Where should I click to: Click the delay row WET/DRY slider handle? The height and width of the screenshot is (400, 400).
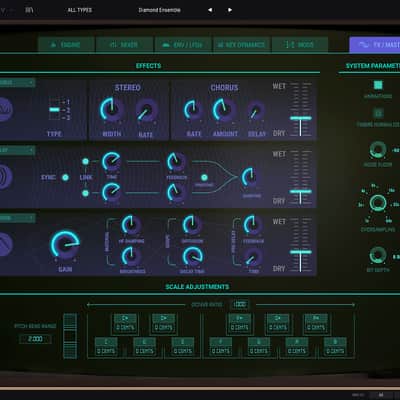(301, 192)
